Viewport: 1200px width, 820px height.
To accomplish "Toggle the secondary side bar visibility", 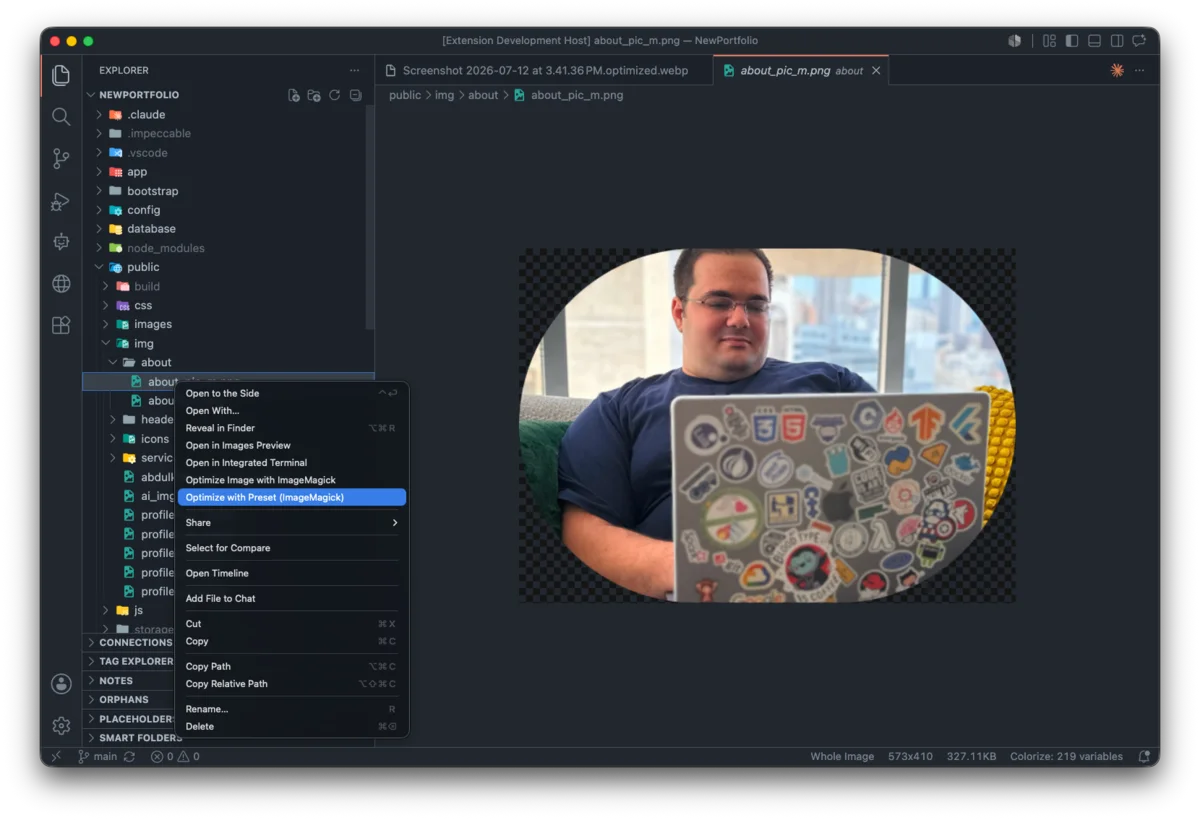I will [x=1116, y=41].
